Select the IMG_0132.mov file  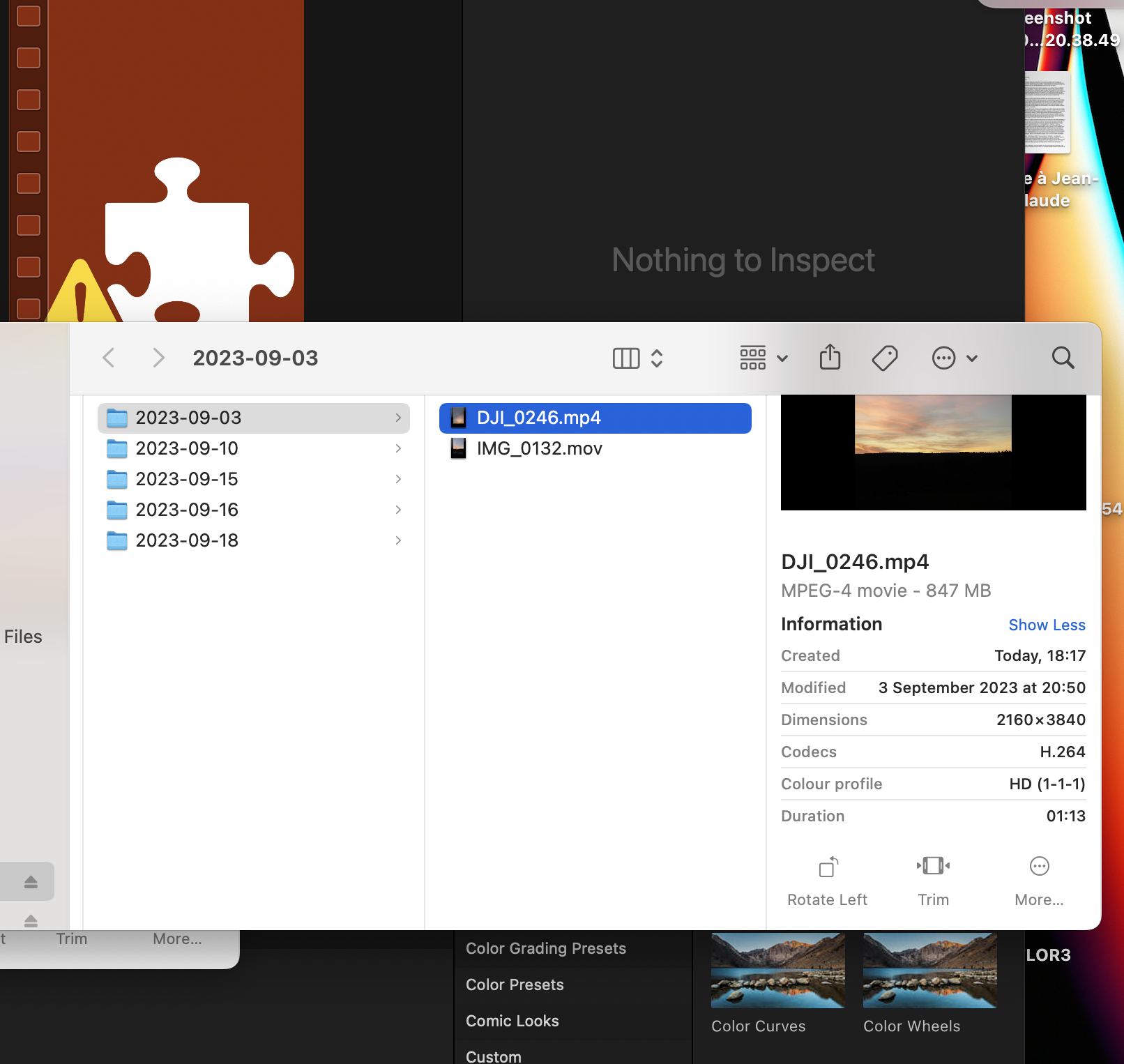coord(540,448)
